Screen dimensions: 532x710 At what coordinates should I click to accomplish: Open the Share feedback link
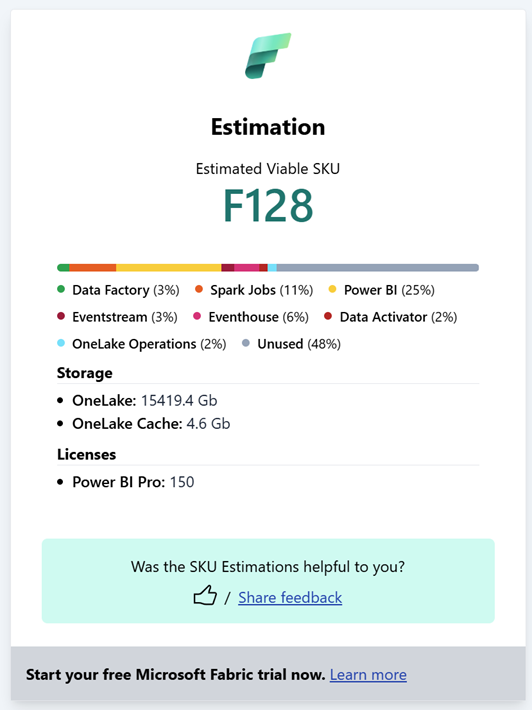pos(290,597)
